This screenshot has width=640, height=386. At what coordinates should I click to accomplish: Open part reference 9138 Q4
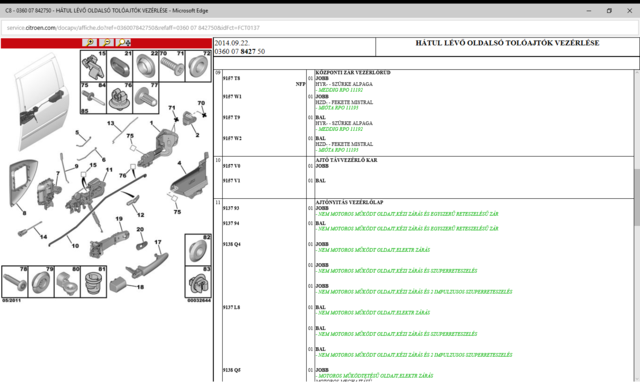pyautogui.click(x=231, y=244)
